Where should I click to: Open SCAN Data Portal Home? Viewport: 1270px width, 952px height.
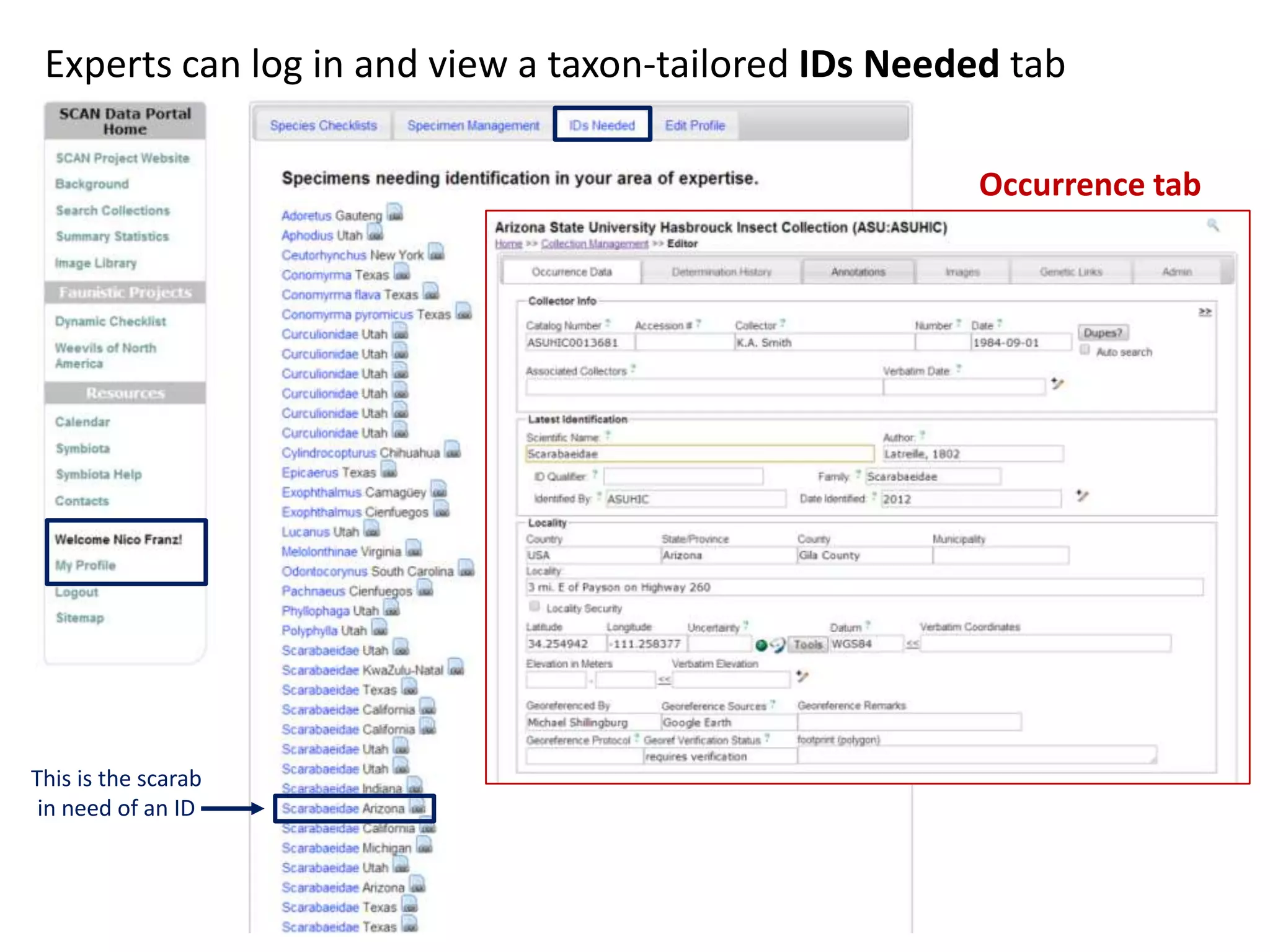[x=125, y=121]
